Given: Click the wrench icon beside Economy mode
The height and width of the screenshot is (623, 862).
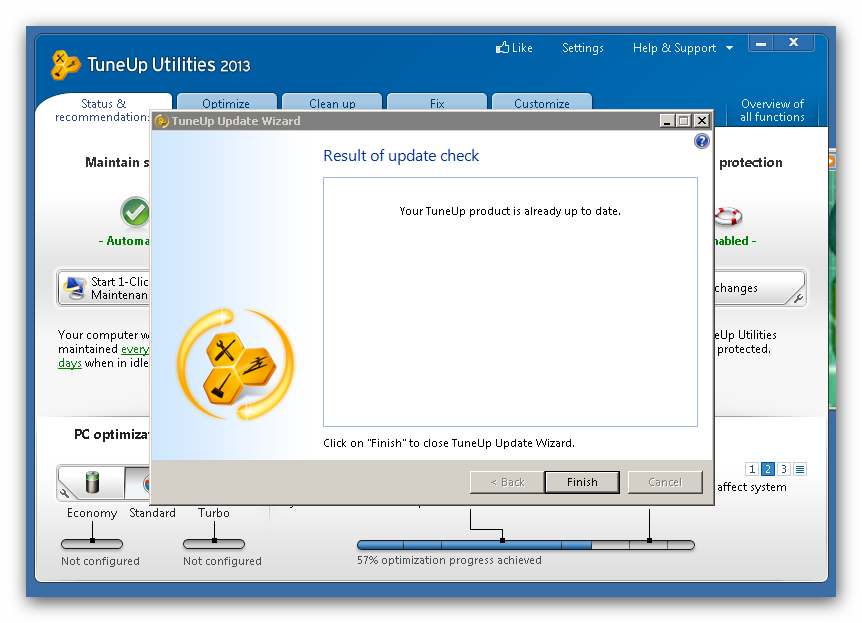Looking at the screenshot, I should 64,493.
